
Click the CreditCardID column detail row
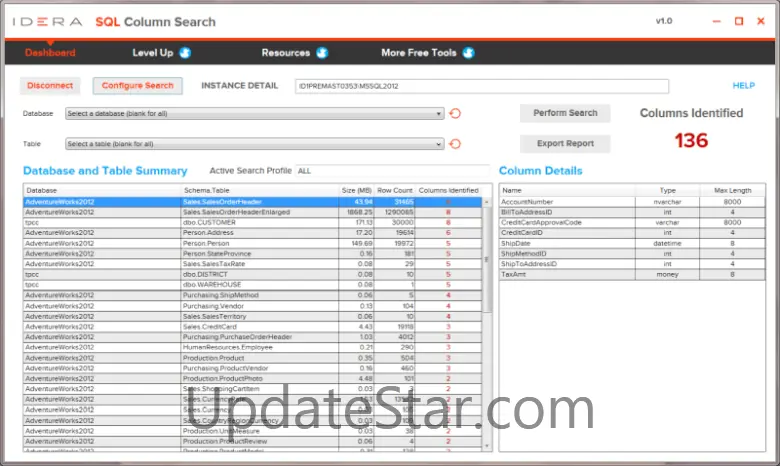[632, 233]
